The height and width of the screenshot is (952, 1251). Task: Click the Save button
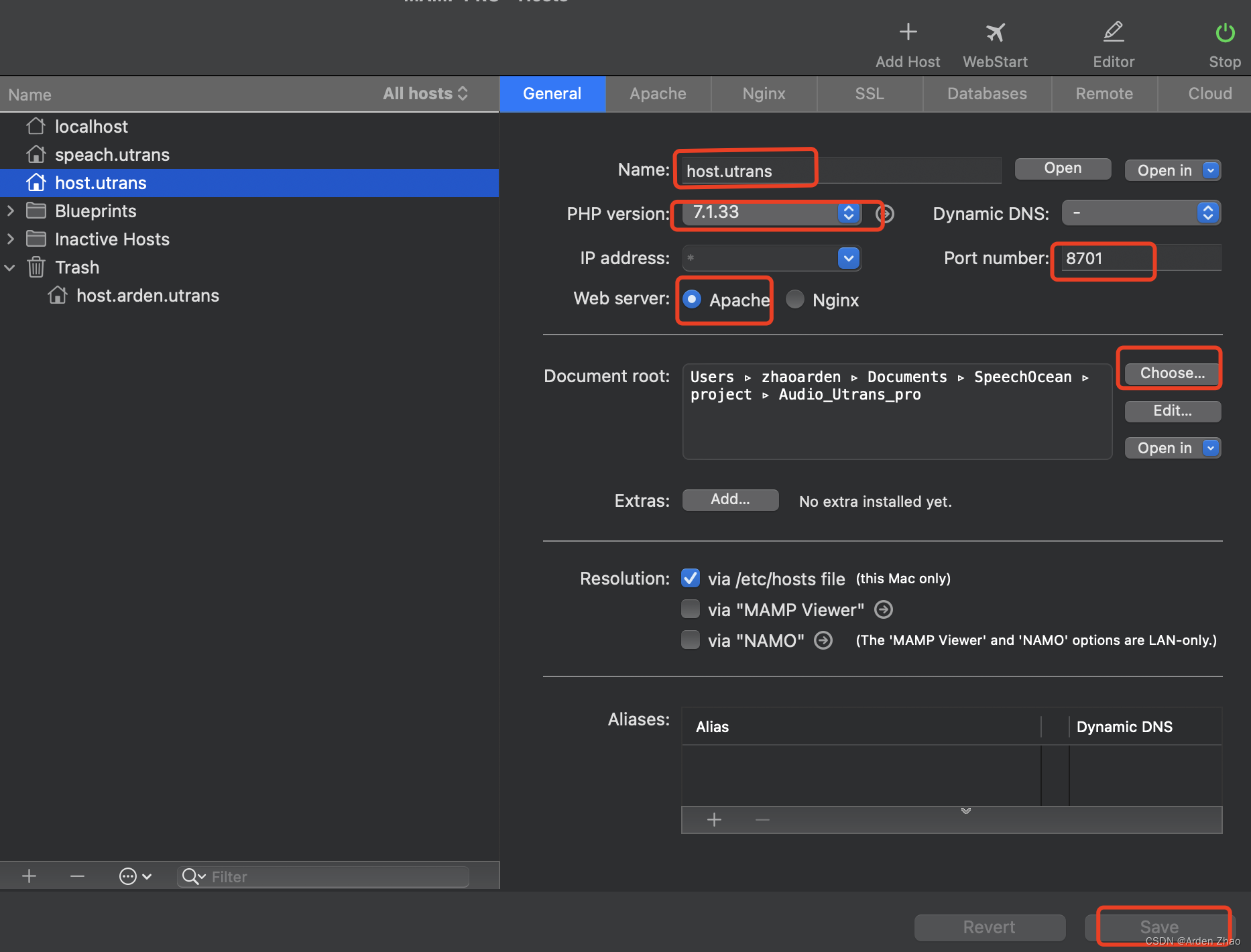[1159, 927]
